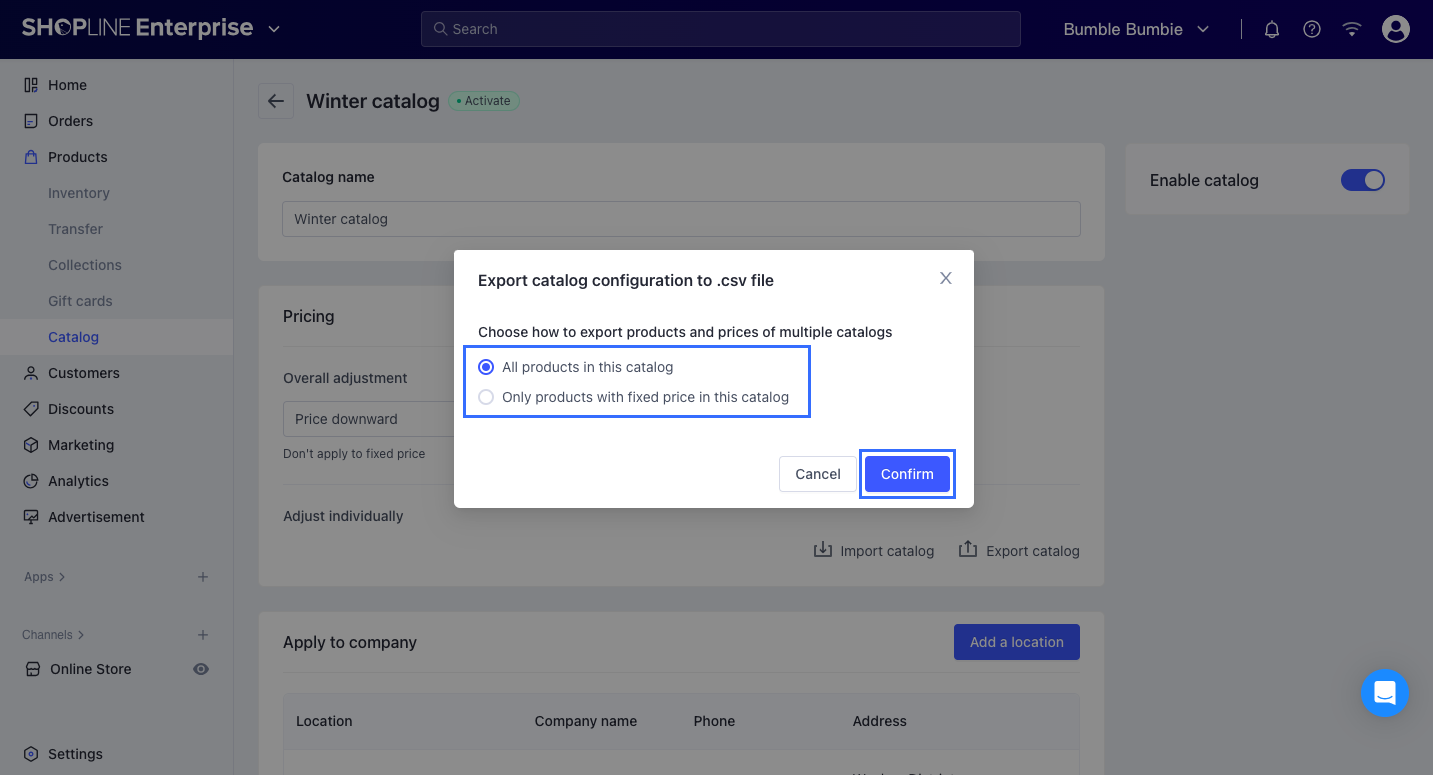1433x775 pixels.
Task: Toggle the Enable catalog switch
Action: point(1362,180)
